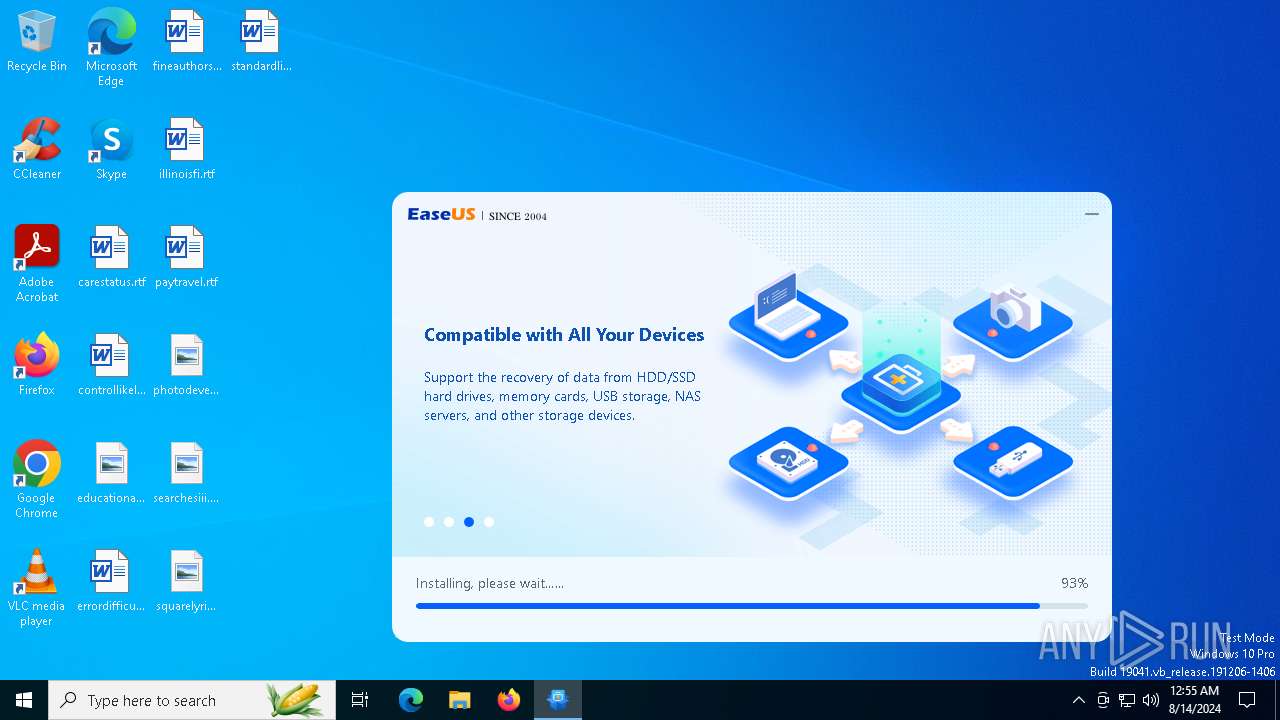Viewport: 1280px width, 720px height.
Task: Select the controllikel document icon
Action: click(x=111, y=366)
